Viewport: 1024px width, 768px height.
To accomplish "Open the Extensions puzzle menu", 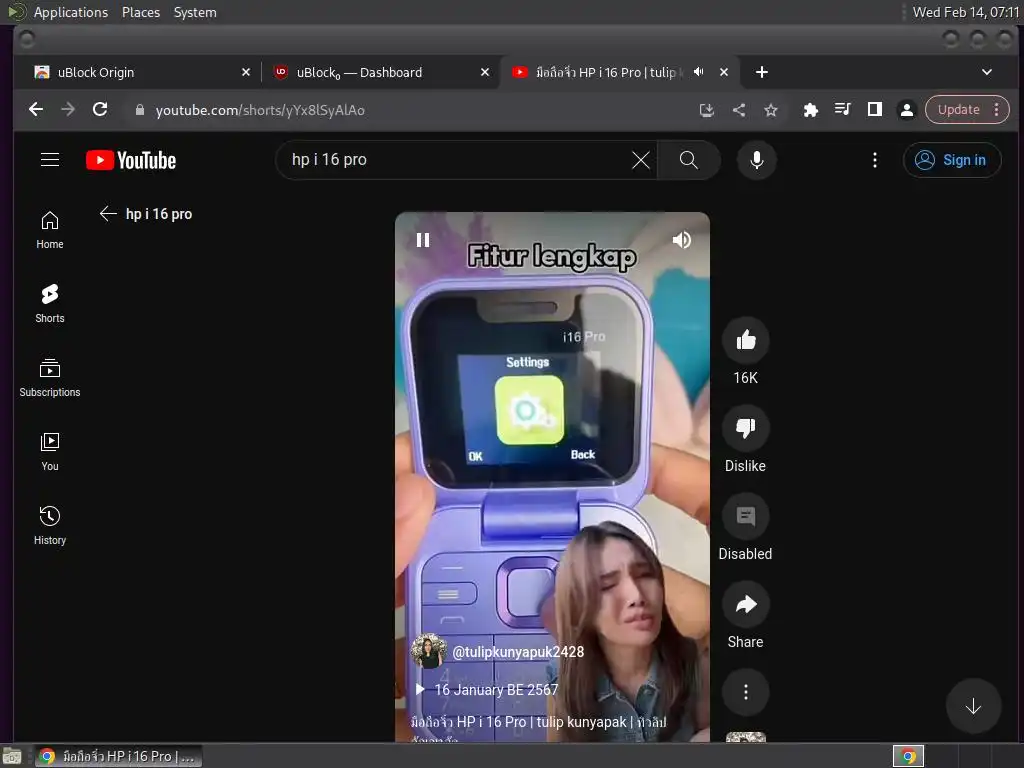I will 810,110.
